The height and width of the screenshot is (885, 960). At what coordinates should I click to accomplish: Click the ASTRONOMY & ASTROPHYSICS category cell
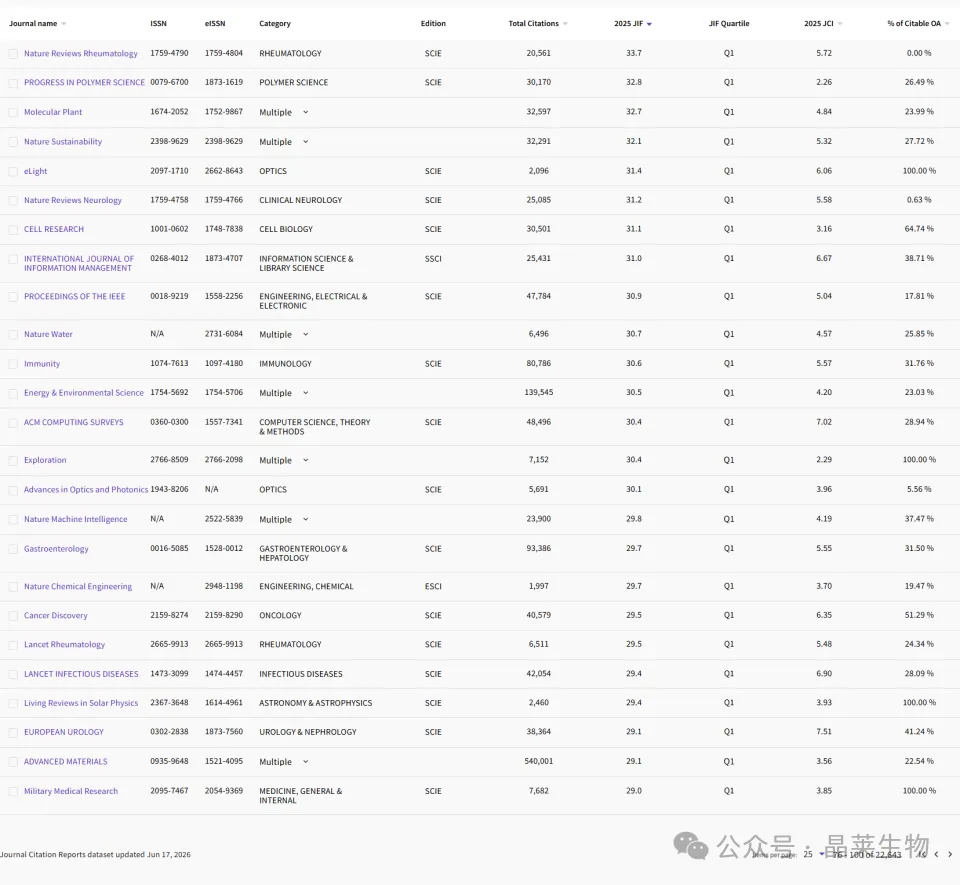click(x=315, y=703)
